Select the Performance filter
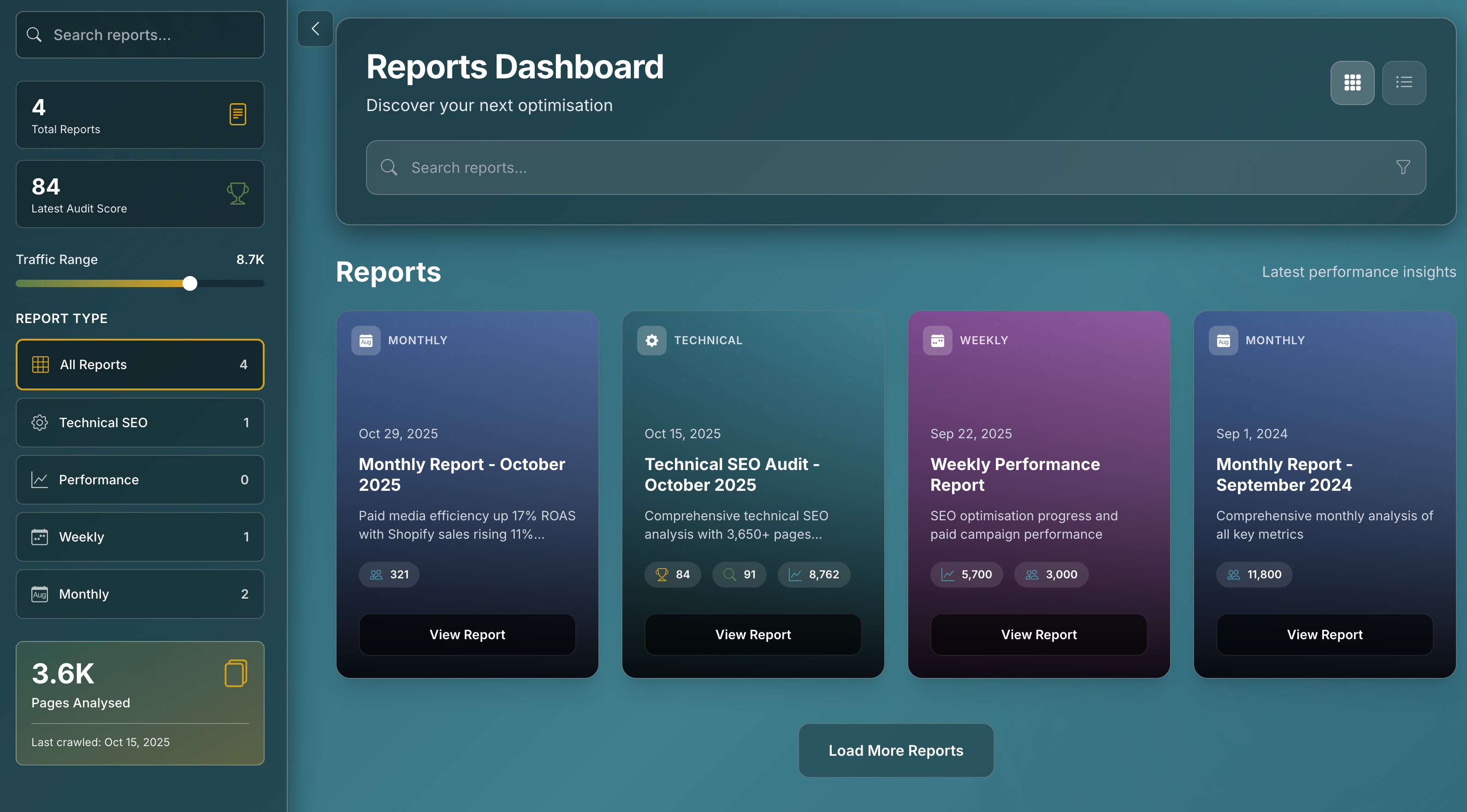Image resolution: width=1467 pixels, height=812 pixels. pos(140,479)
